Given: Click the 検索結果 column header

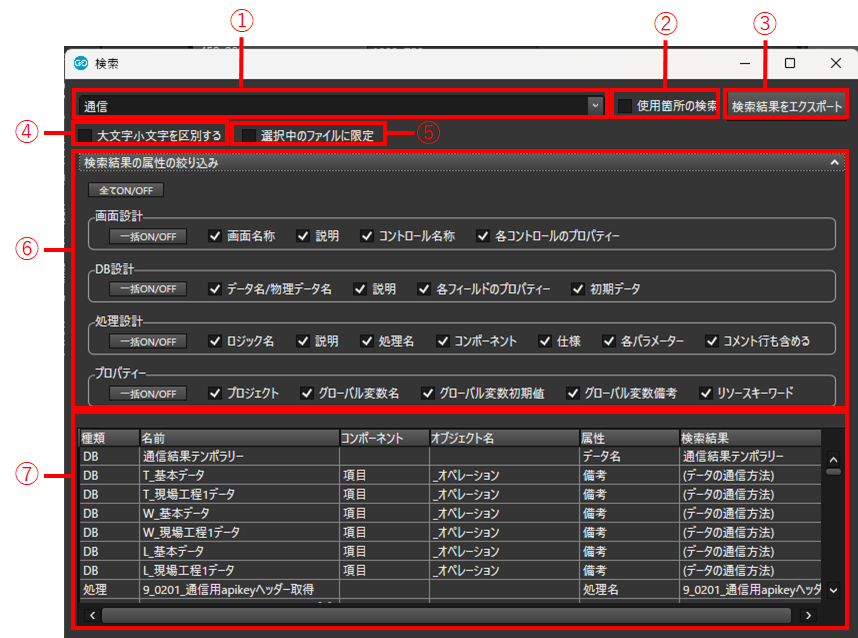Looking at the screenshot, I should (748, 438).
